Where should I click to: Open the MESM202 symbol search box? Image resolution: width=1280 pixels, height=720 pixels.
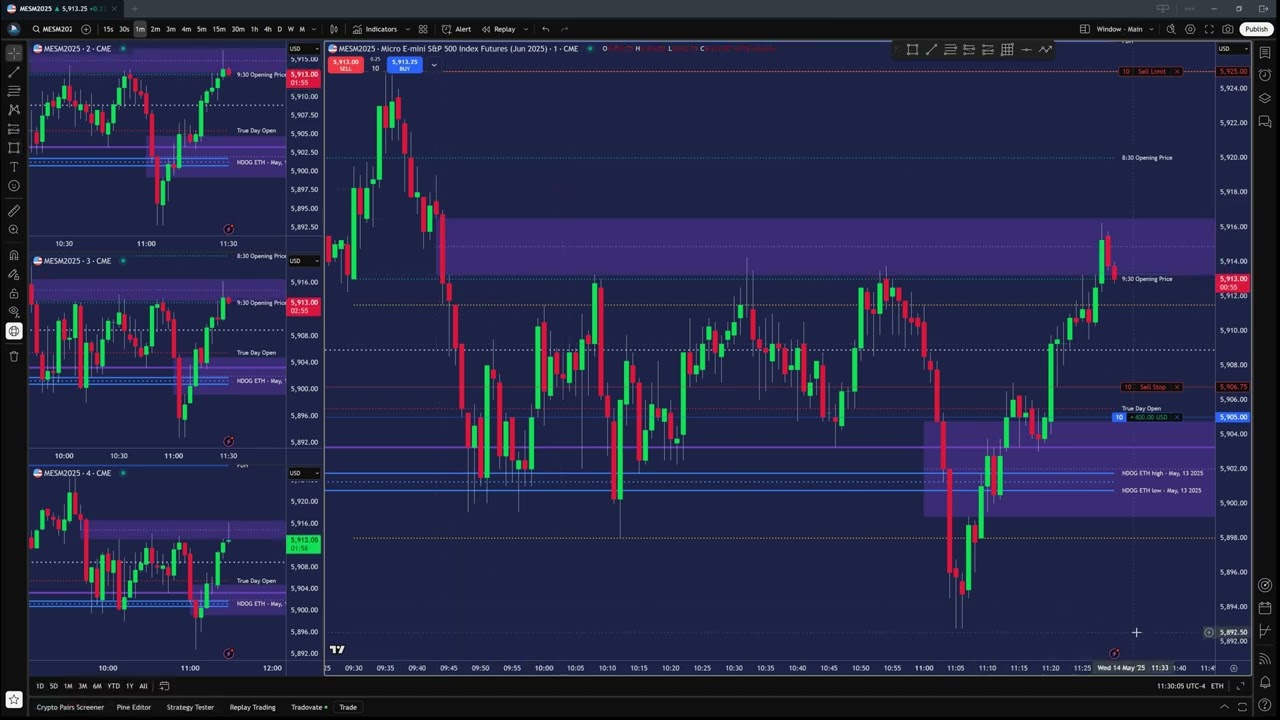(52, 29)
